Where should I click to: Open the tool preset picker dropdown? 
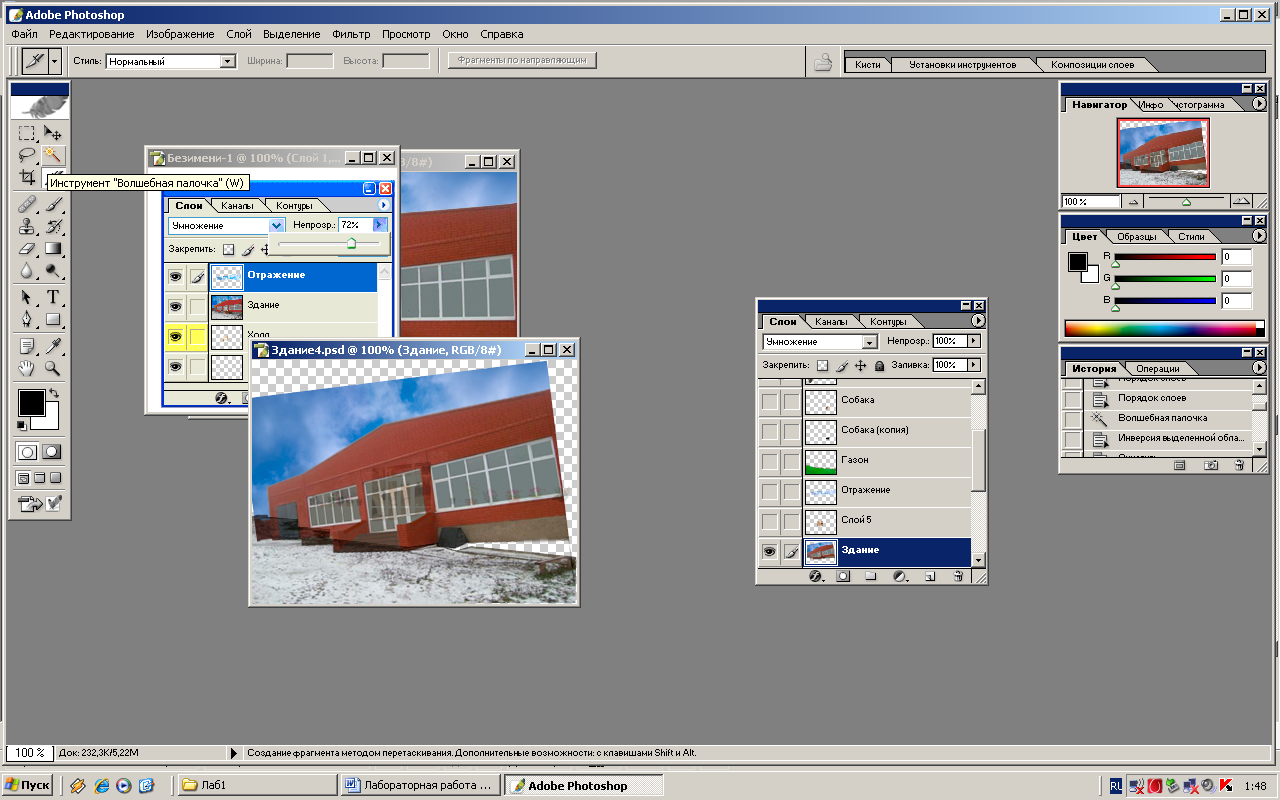(x=54, y=61)
